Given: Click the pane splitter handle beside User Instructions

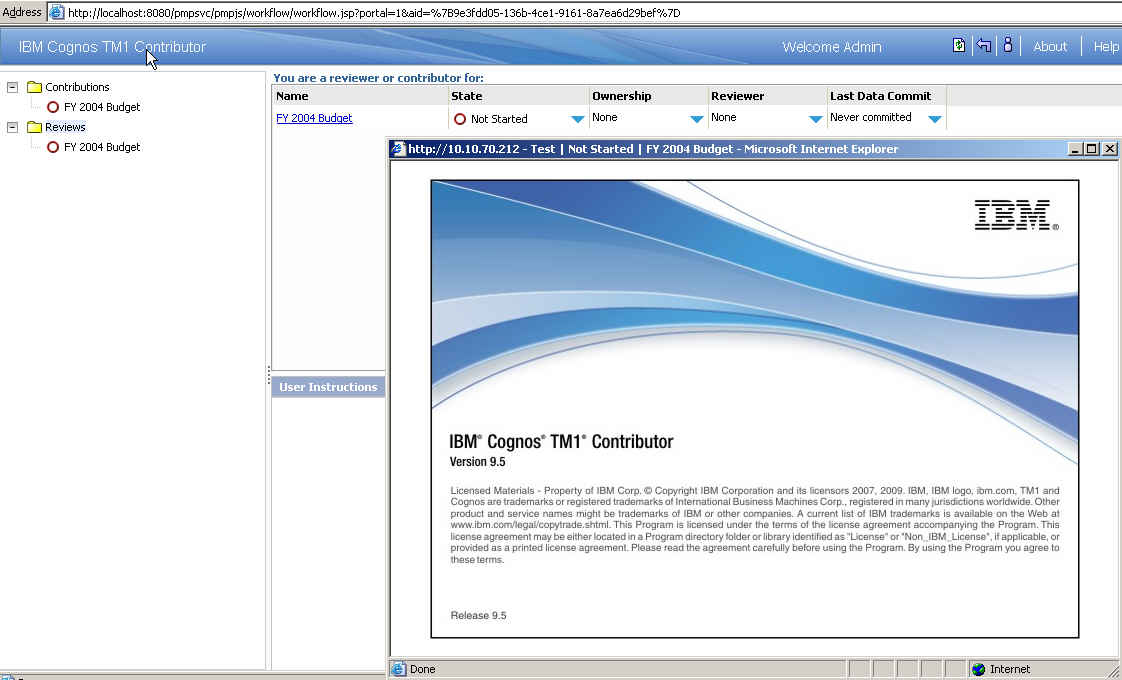Looking at the screenshot, I should [x=268, y=374].
